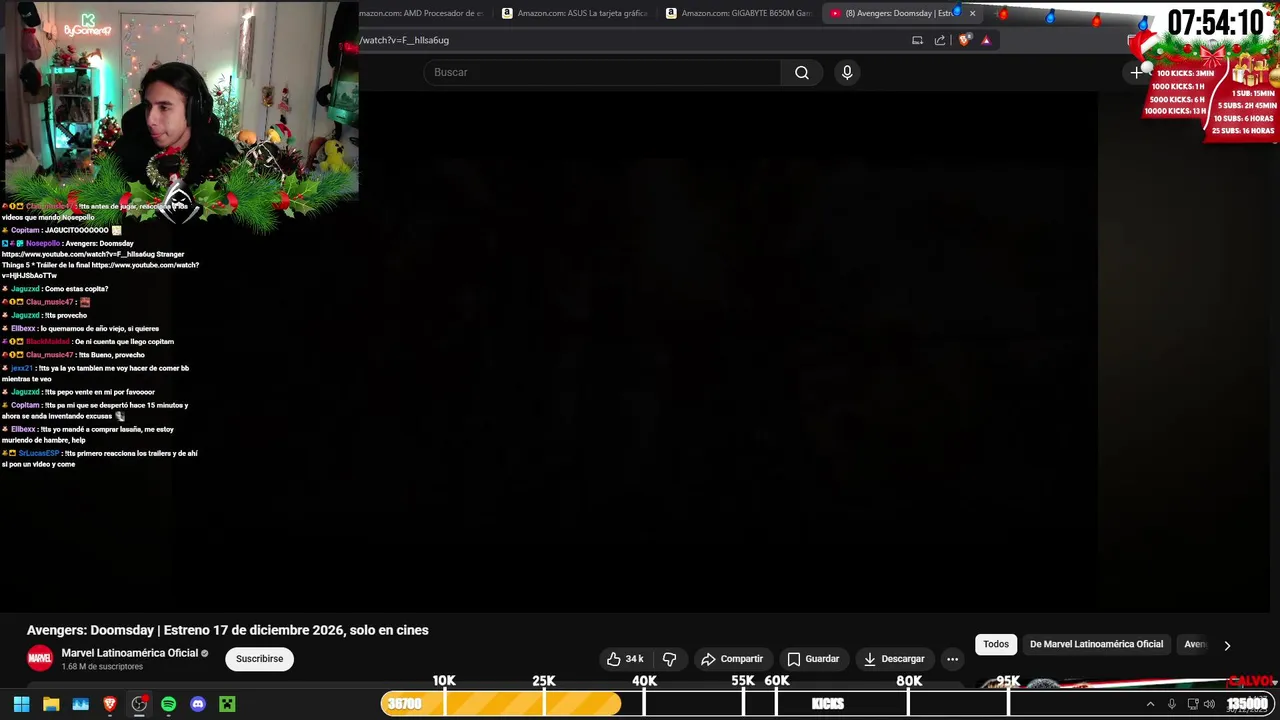1280x720 pixels.
Task: Open Brave browser taskbar icon
Action: [110, 704]
